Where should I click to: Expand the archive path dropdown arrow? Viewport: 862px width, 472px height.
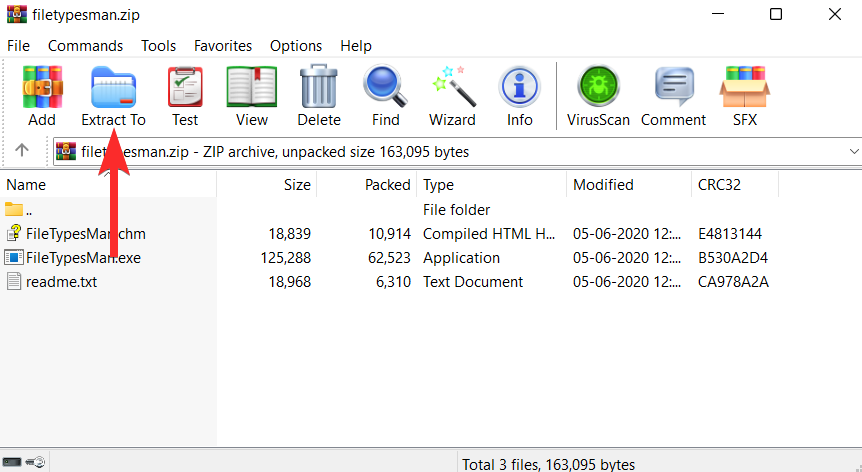click(854, 152)
